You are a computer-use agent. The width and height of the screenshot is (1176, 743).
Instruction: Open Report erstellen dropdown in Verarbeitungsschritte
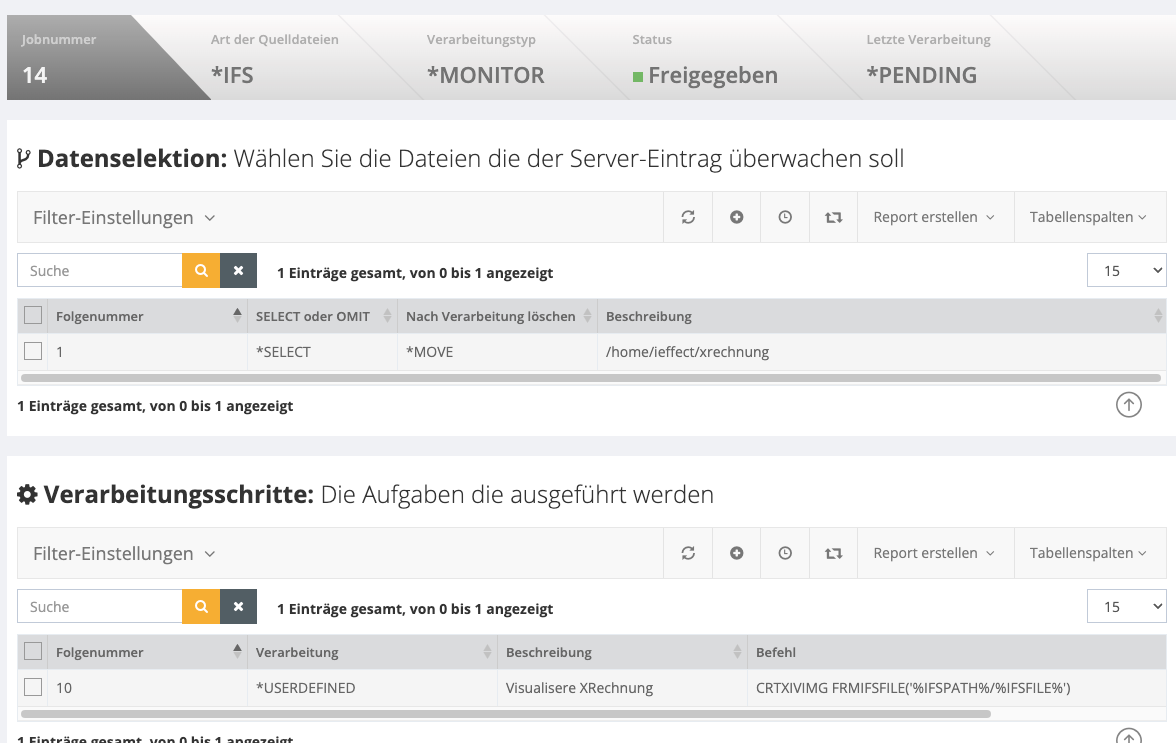click(x=934, y=553)
